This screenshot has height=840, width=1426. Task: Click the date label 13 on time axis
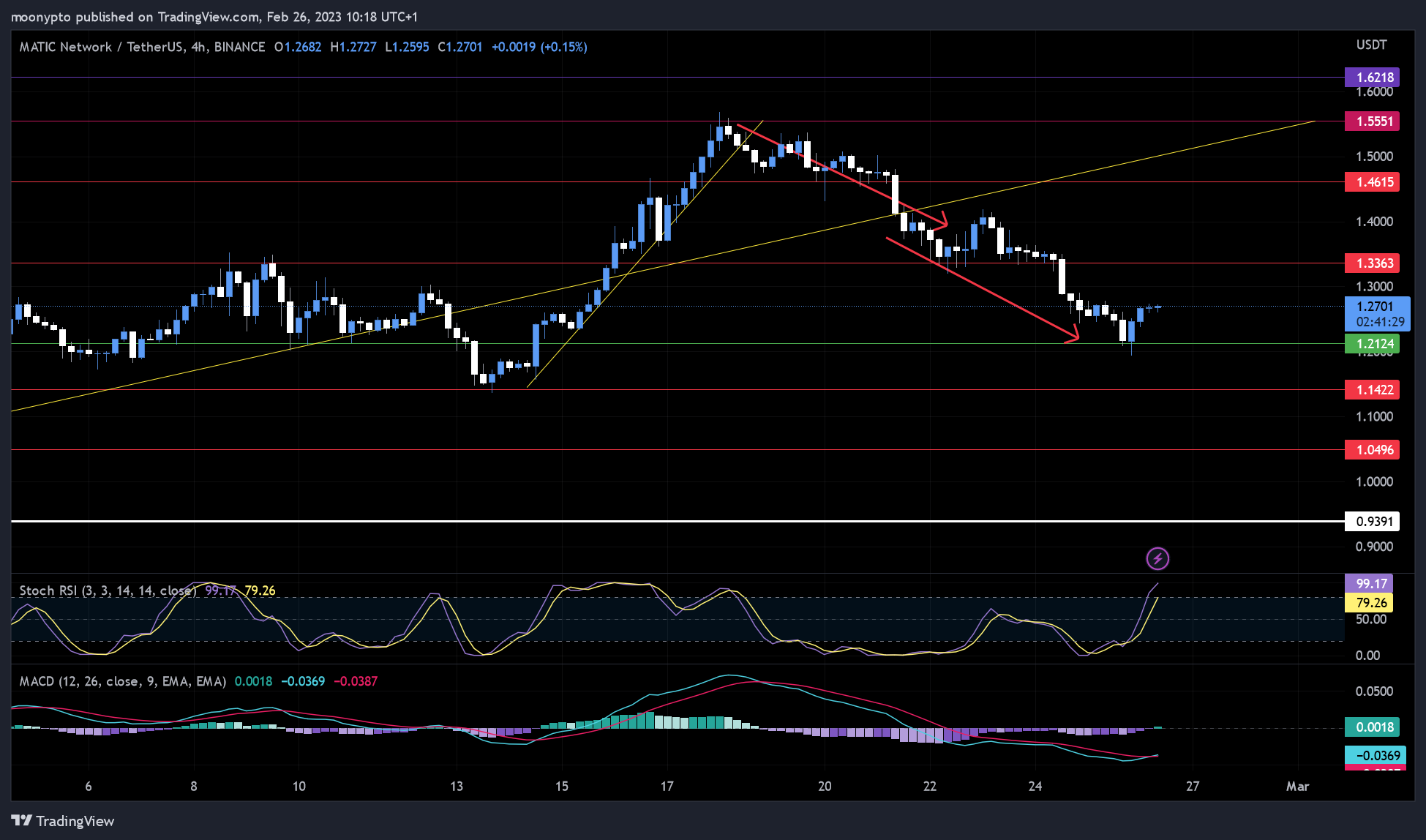457,787
